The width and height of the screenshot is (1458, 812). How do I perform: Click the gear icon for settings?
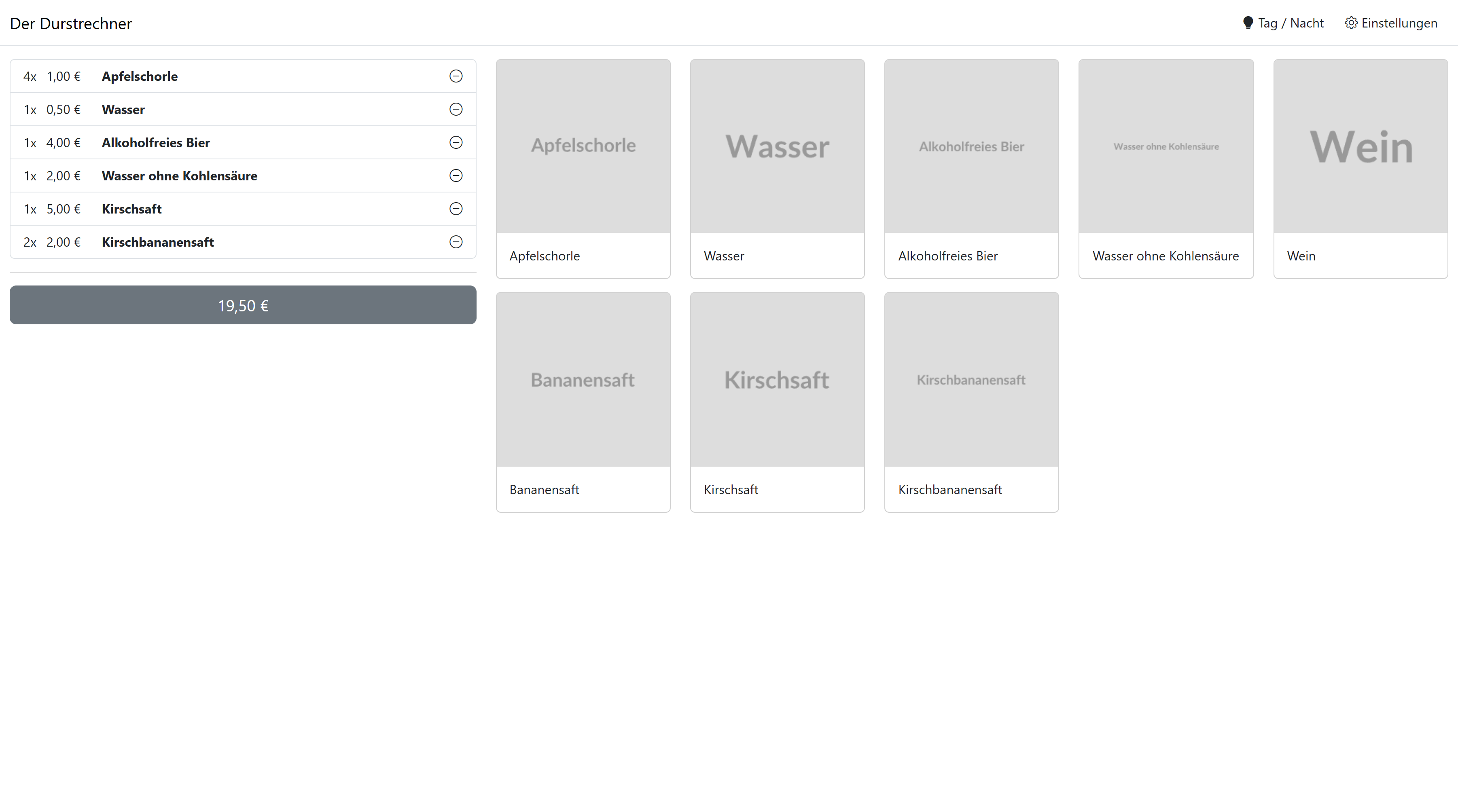[1350, 23]
